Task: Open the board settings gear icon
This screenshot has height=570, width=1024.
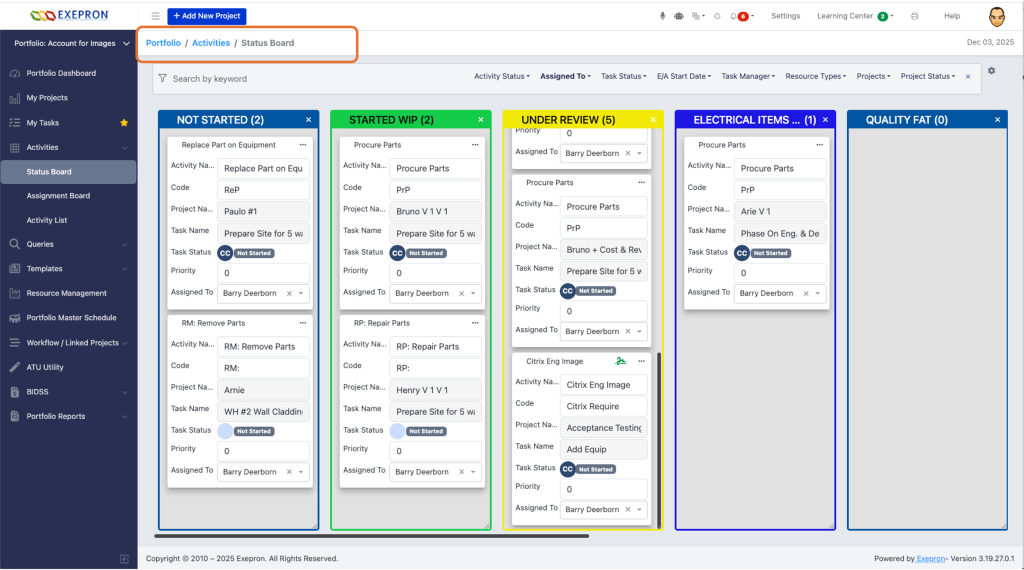Action: pyautogui.click(x=991, y=71)
